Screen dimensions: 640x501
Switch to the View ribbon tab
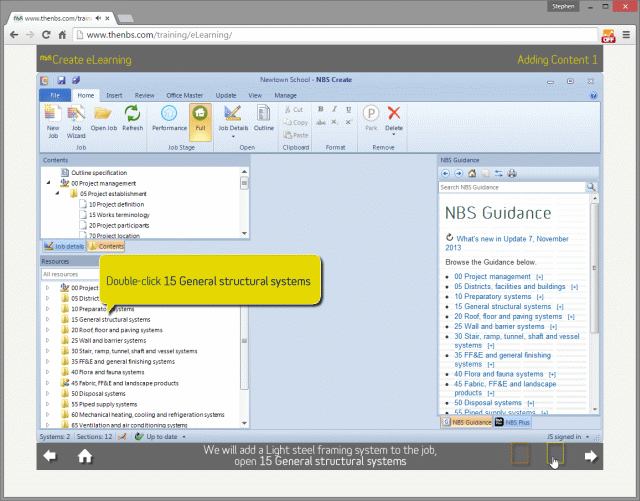point(255,95)
